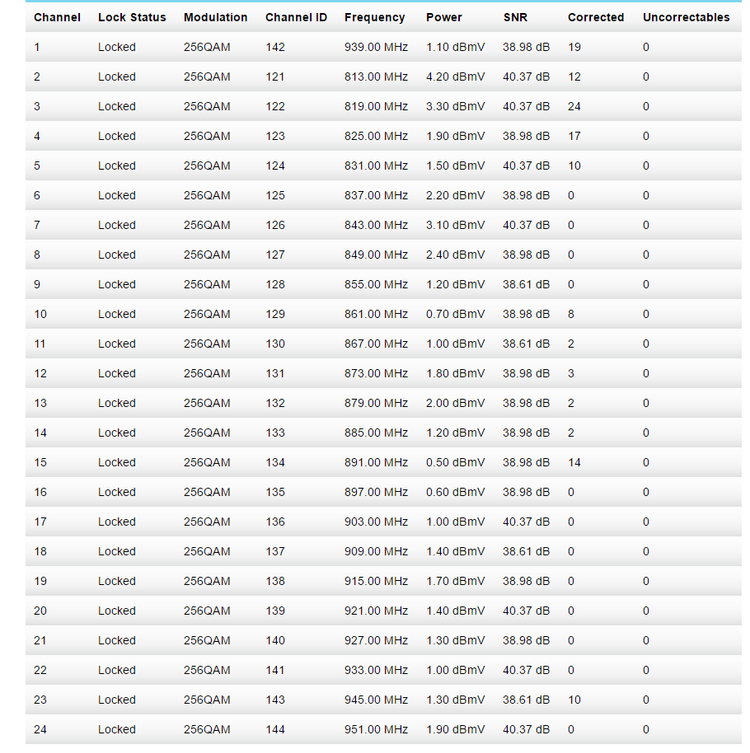Select Channel ID 137 cell

(275, 551)
